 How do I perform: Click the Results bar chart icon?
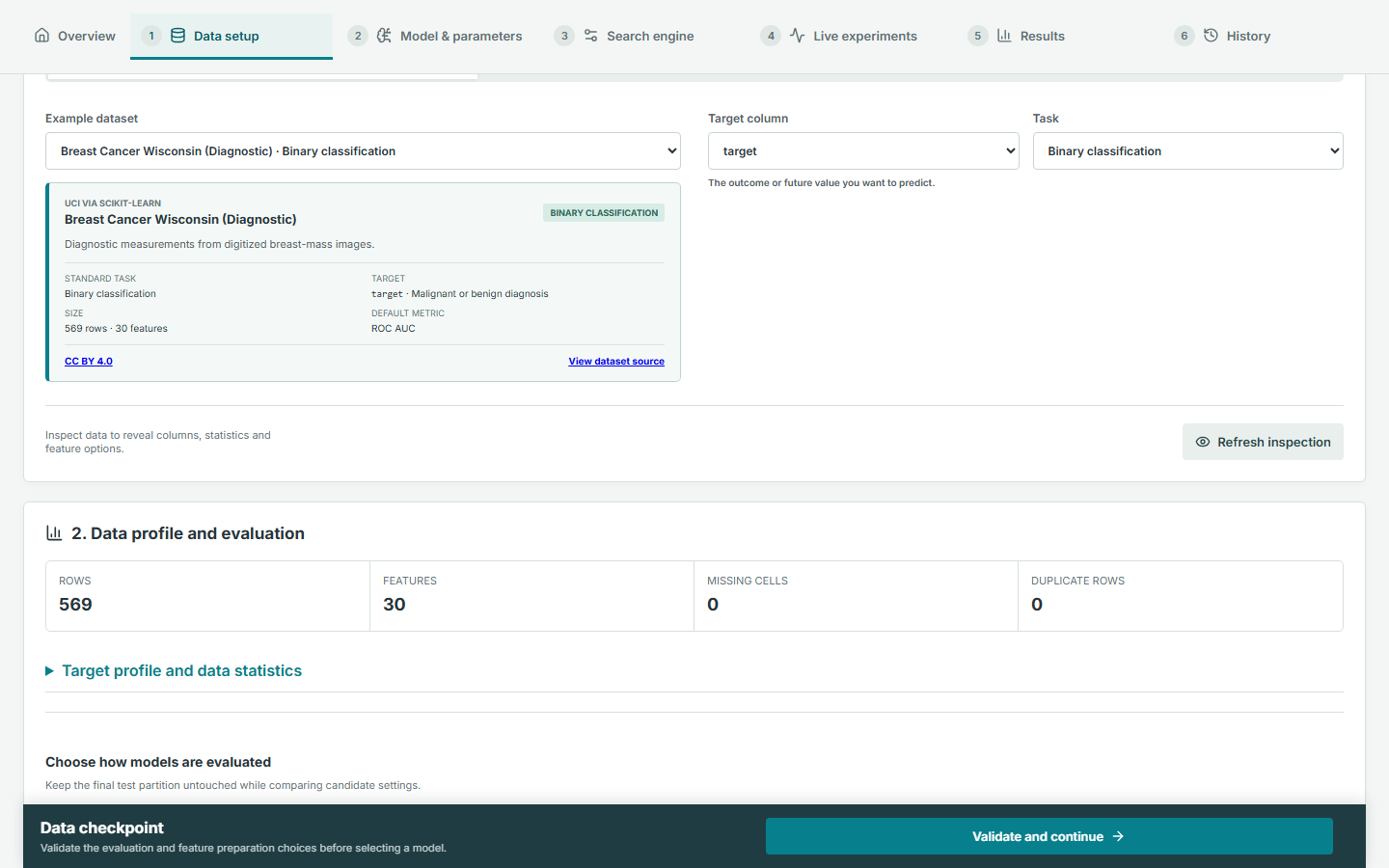(1004, 36)
